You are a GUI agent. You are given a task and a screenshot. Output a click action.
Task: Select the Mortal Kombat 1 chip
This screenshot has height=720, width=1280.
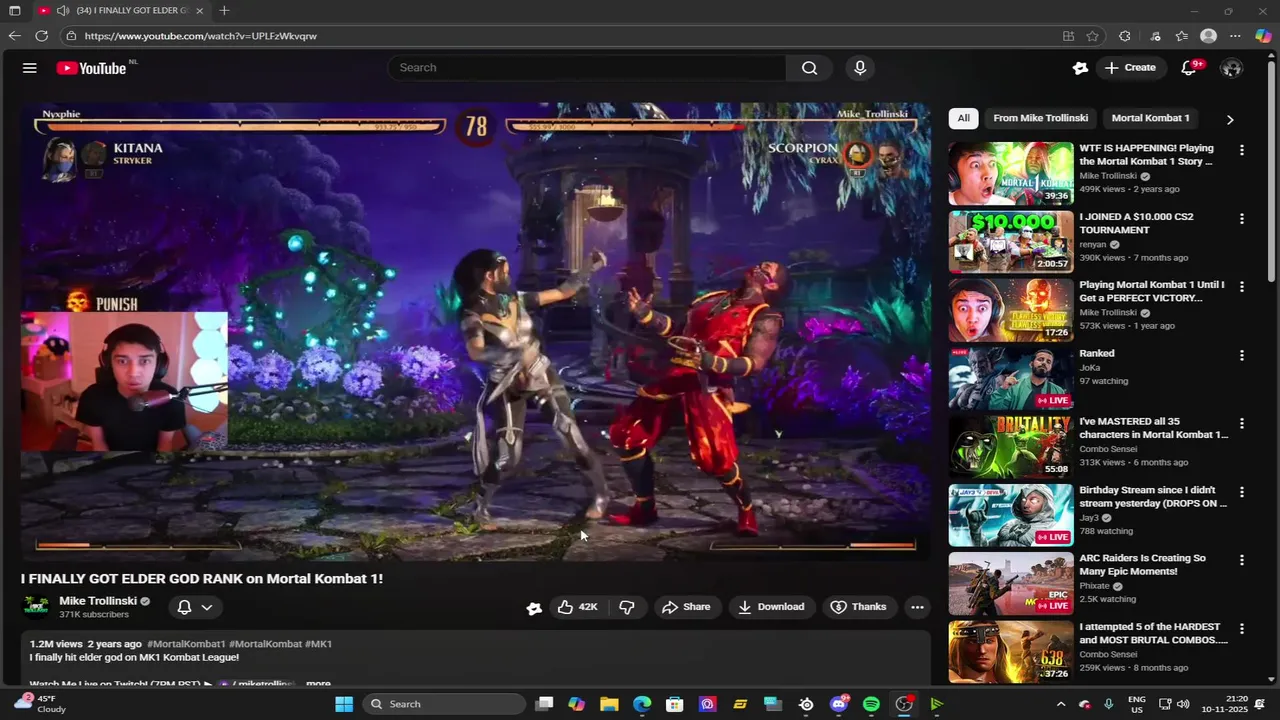pos(1150,118)
